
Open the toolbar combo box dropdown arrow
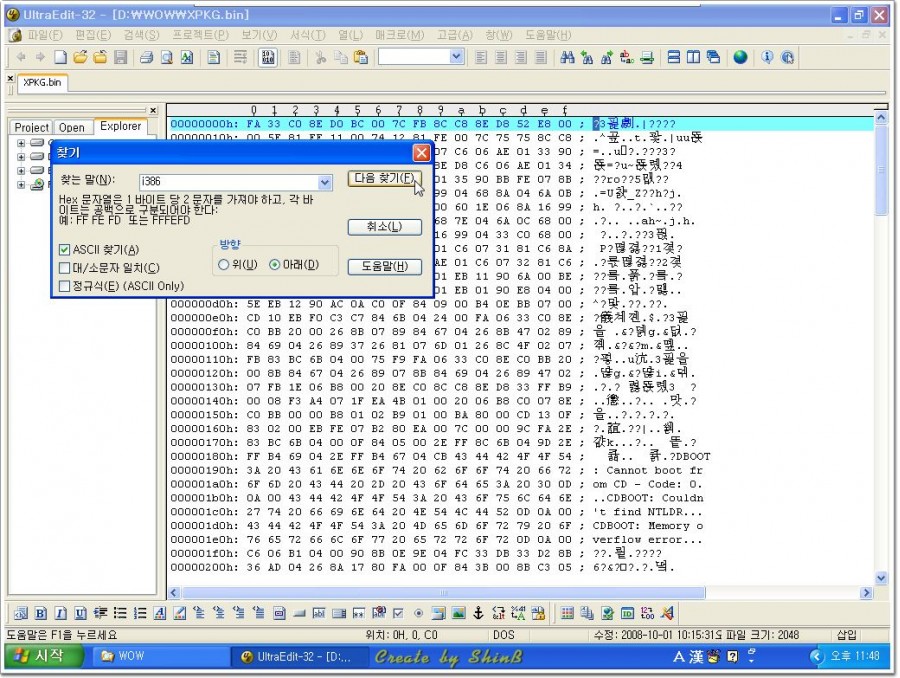pyautogui.click(x=456, y=57)
